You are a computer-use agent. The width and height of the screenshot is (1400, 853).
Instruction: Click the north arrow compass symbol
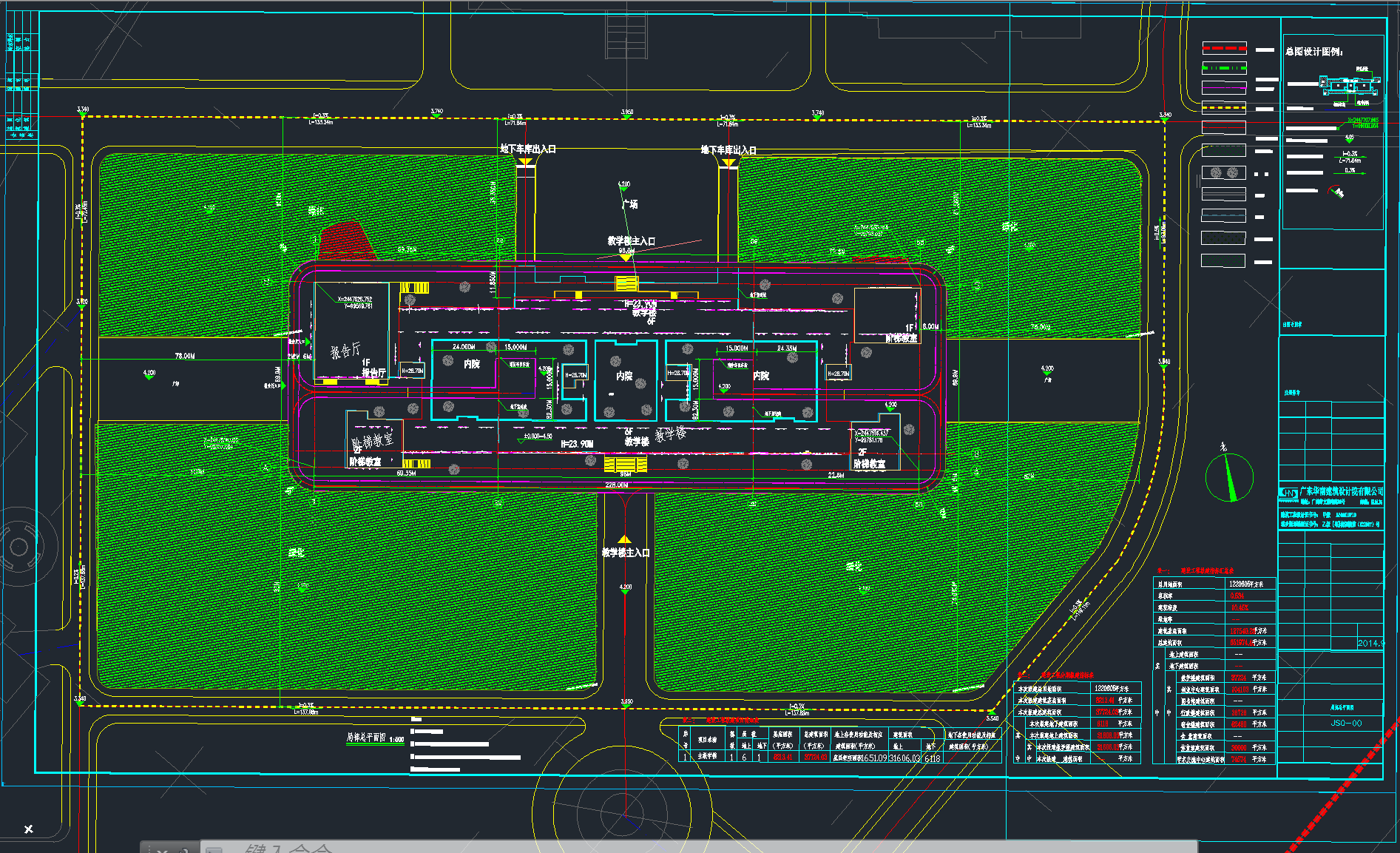coord(1229,478)
